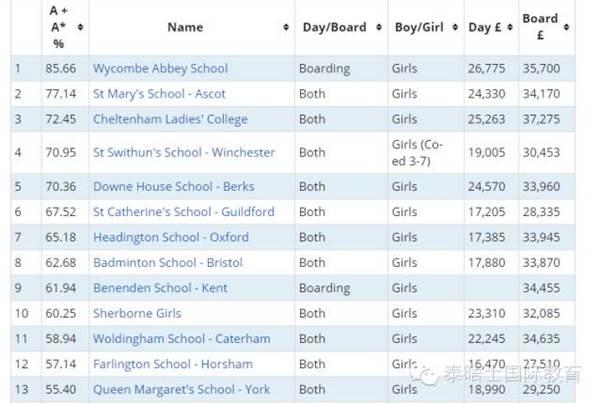Click Boy/Girl column sort arrows
The height and width of the screenshot is (404, 601).
[453, 27]
